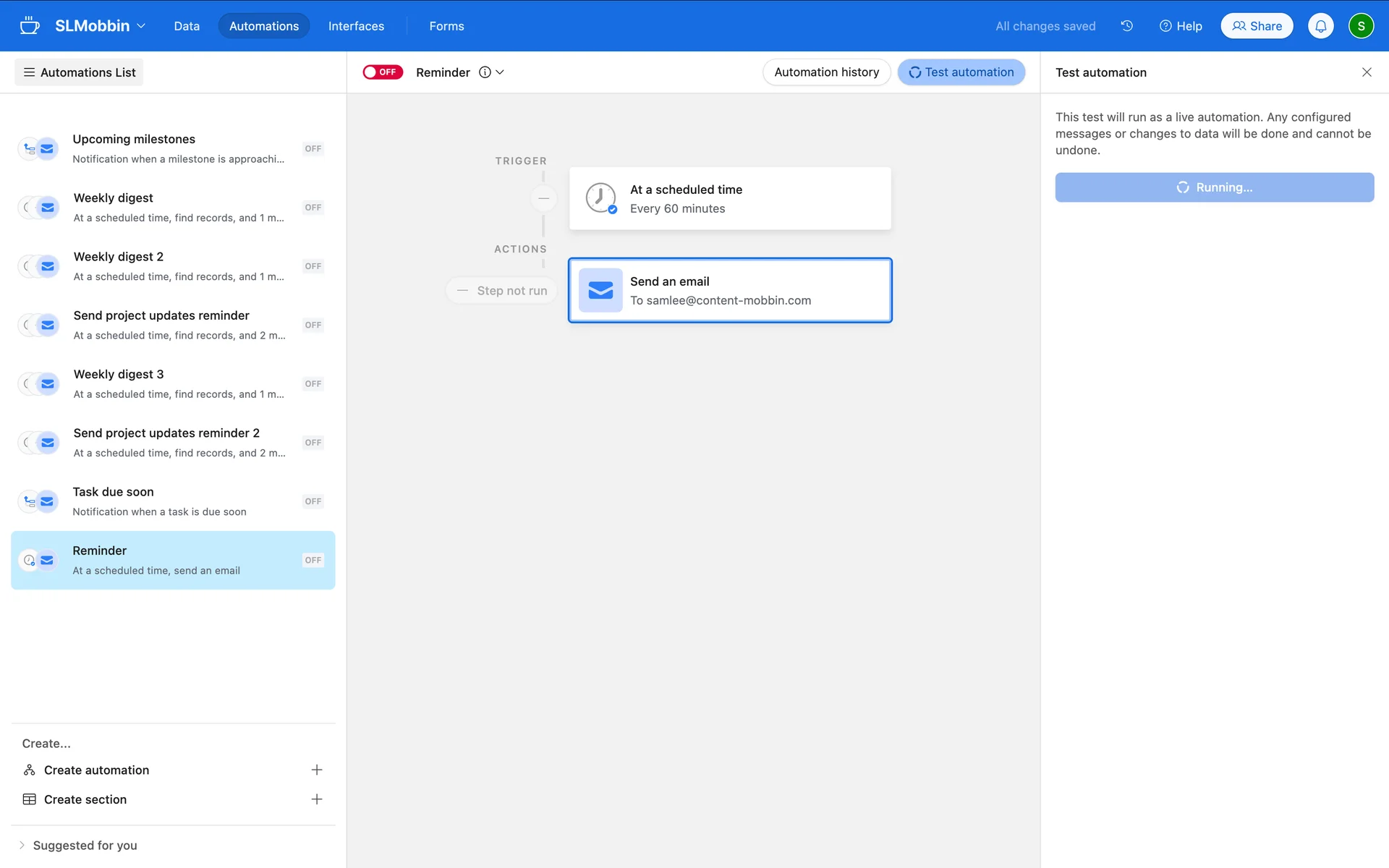Toggle the OFF badge for Weekly digest
1389x868 pixels.
pyautogui.click(x=313, y=208)
